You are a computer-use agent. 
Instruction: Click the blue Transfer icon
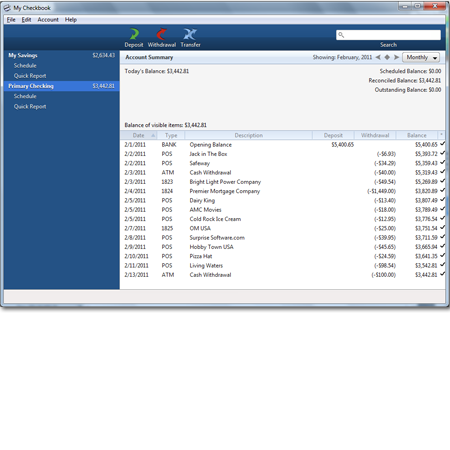tap(190, 34)
